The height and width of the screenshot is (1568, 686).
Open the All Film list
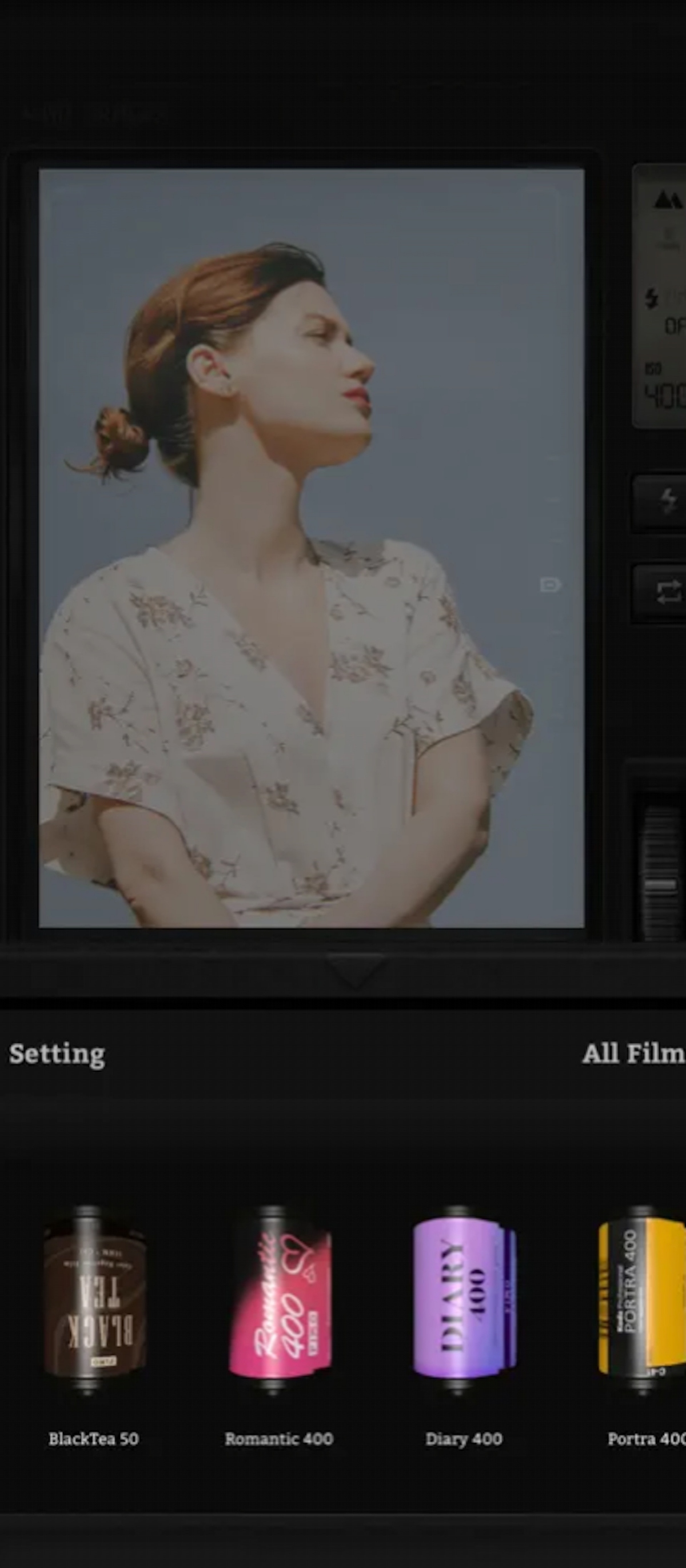pyautogui.click(x=633, y=1054)
